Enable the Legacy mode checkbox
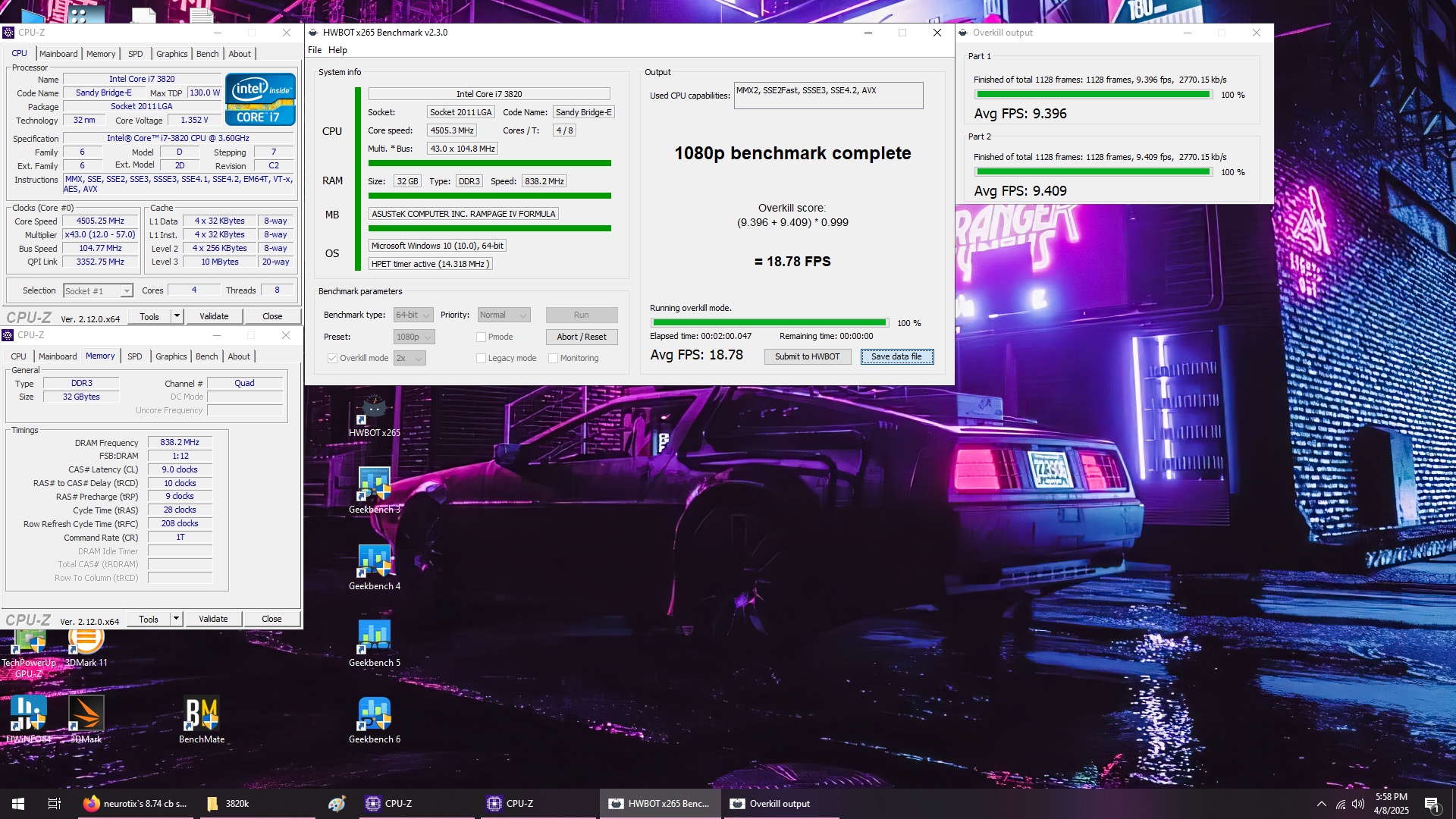This screenshot has height=819, width=1456. pyautogui.click(x=481, y=358)
